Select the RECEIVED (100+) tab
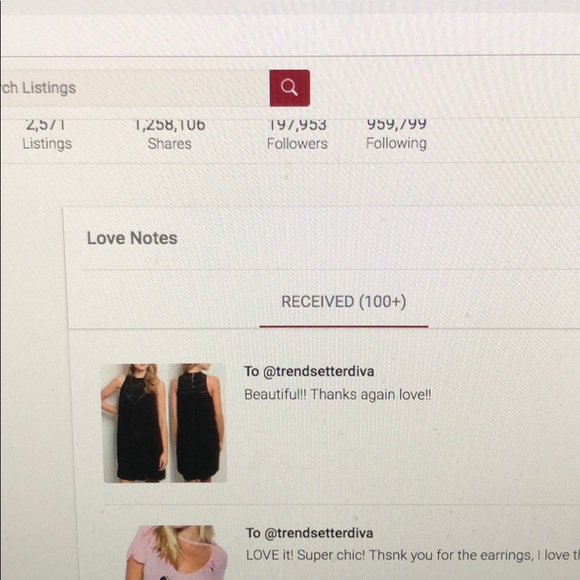The image size is (580, 580). pos(344,302)
